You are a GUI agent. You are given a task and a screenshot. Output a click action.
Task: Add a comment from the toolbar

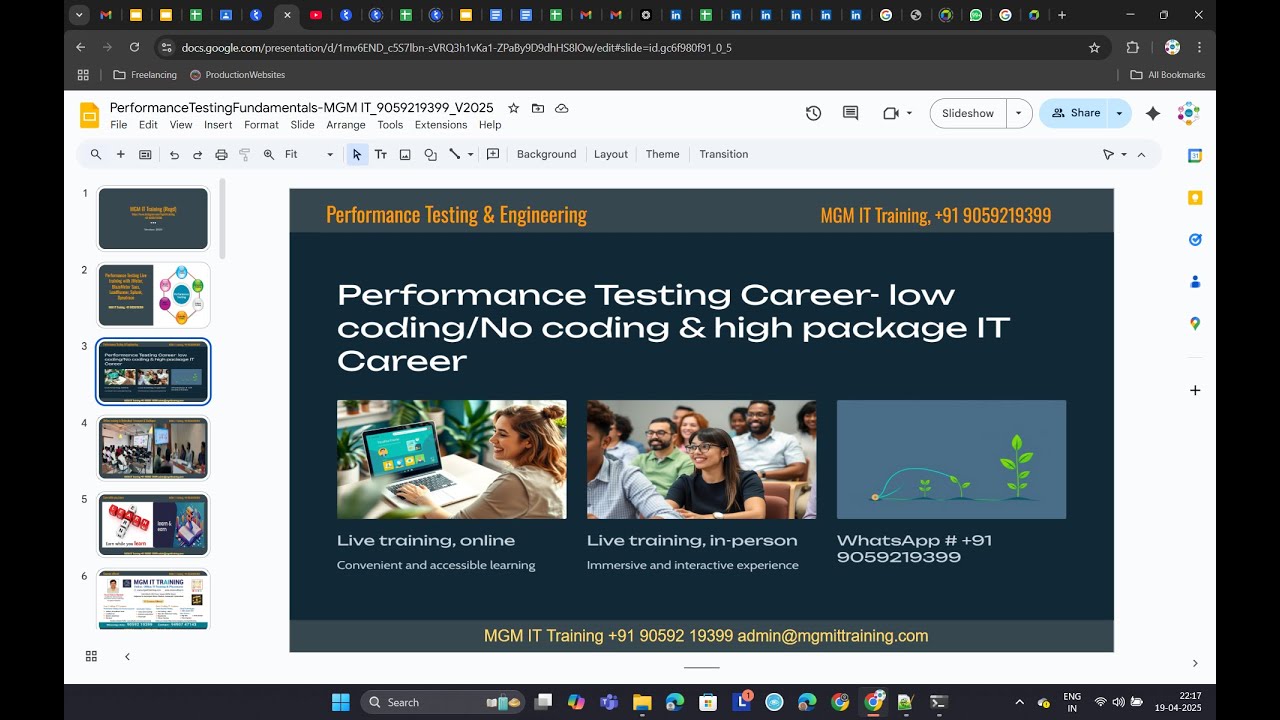(x=493, y=154)
